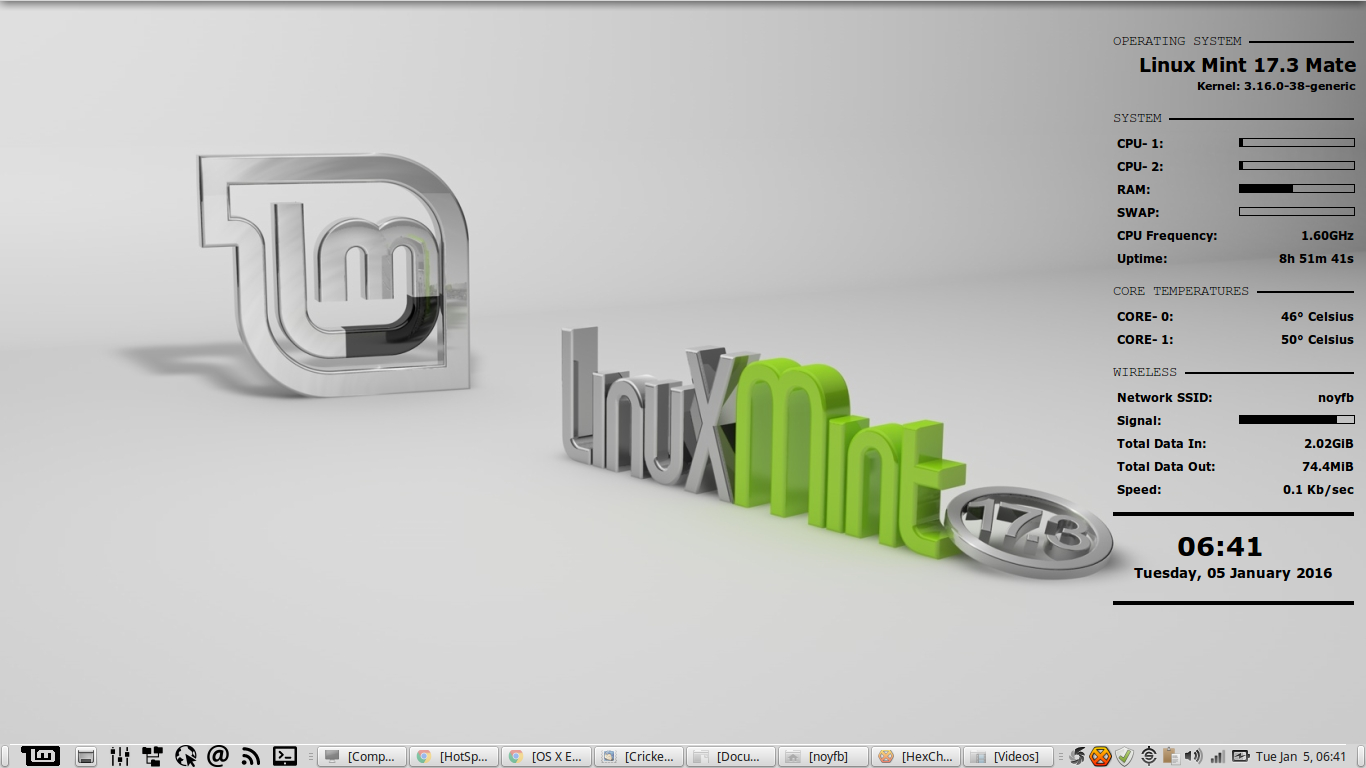Open the panel clock Tue Jan 5, 06:41
Image resolution: width=1366 pixels, height=768 pixels.
(1301, 757)
